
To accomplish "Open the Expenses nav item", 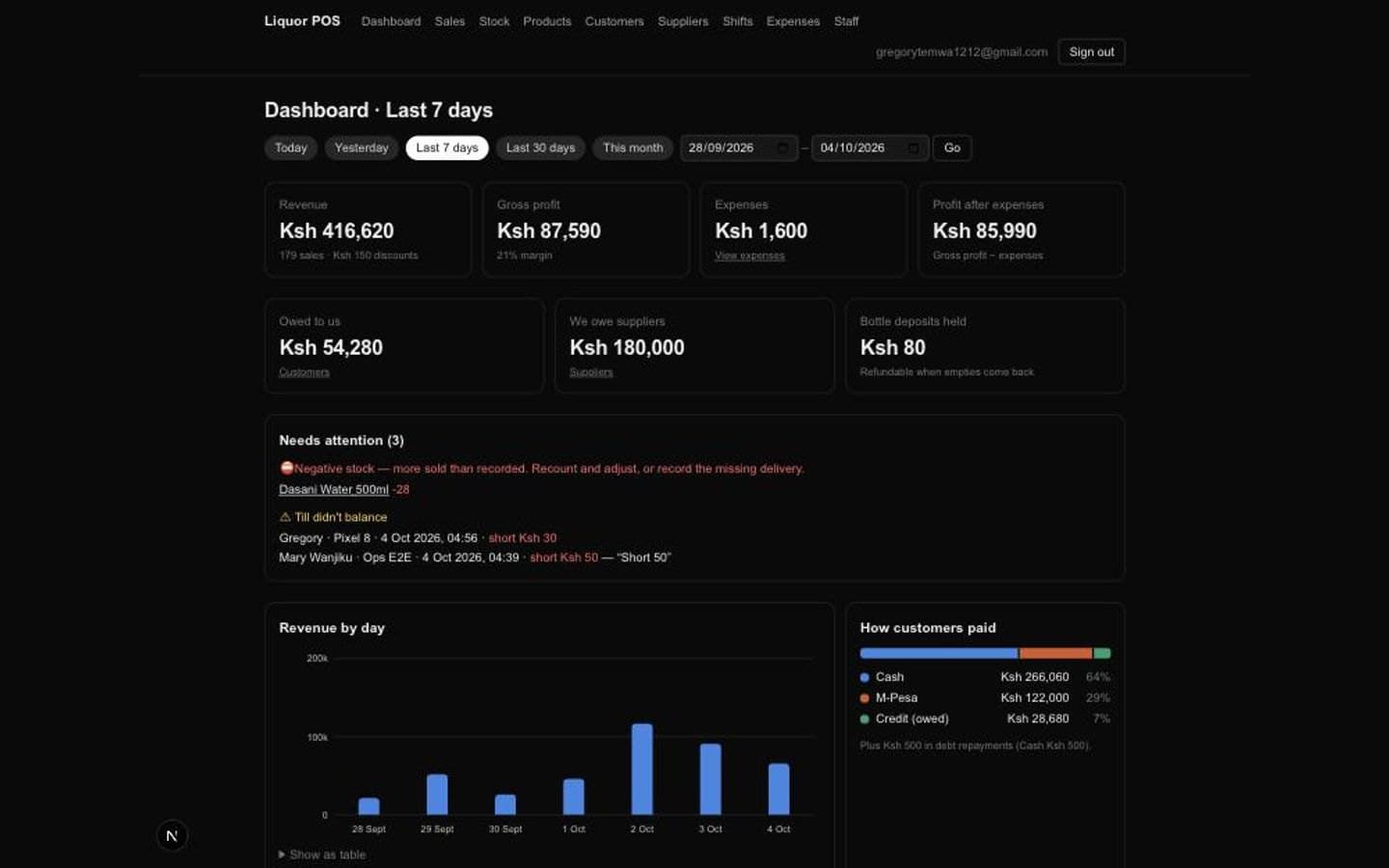I will (793, 21).
